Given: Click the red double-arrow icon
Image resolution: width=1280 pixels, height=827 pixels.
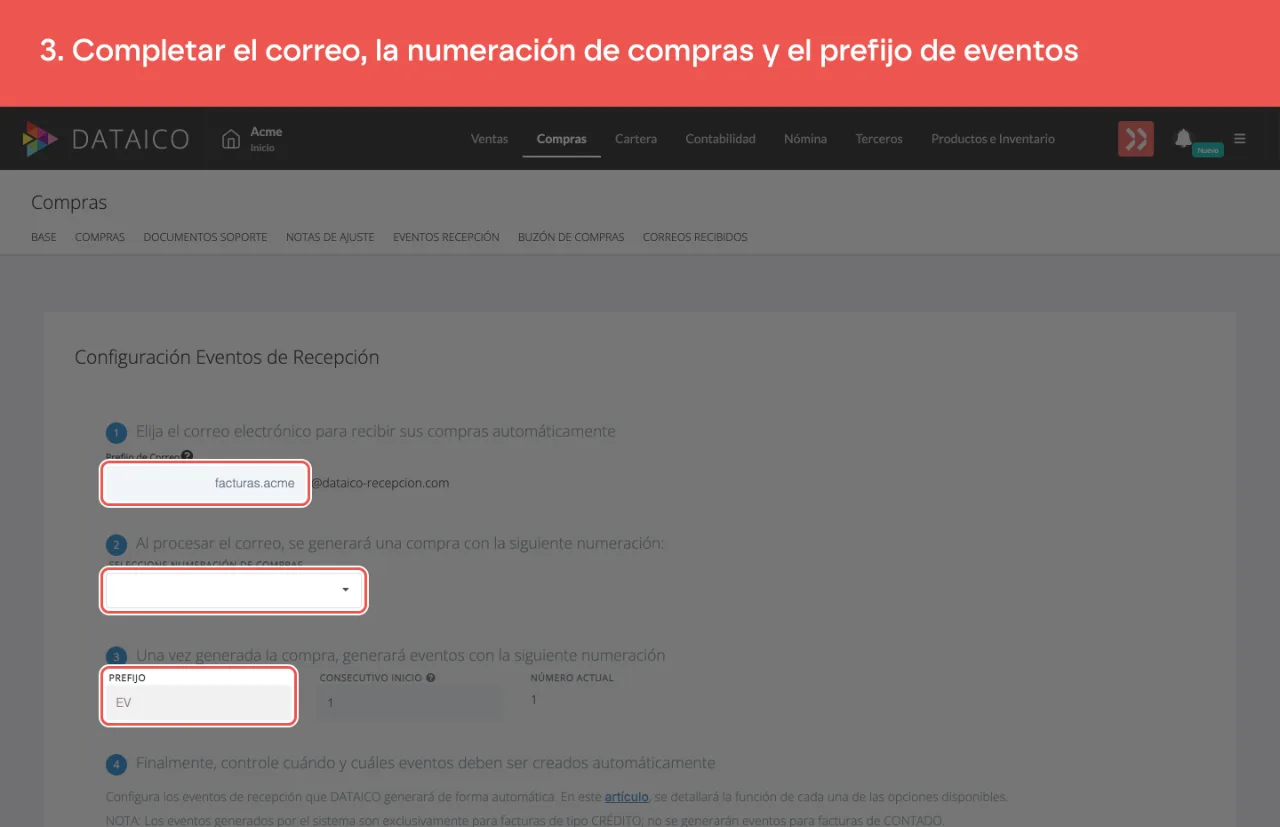Looking at the screenshot, I should [1135, 139].
